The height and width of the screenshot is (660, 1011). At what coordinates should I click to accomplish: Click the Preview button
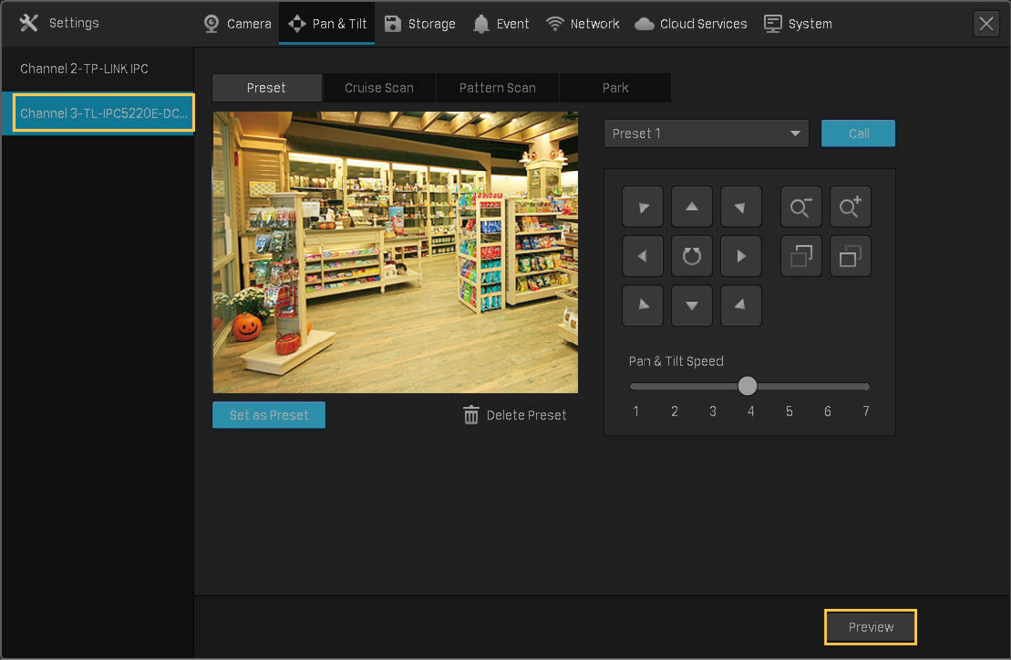coord(870,627)
